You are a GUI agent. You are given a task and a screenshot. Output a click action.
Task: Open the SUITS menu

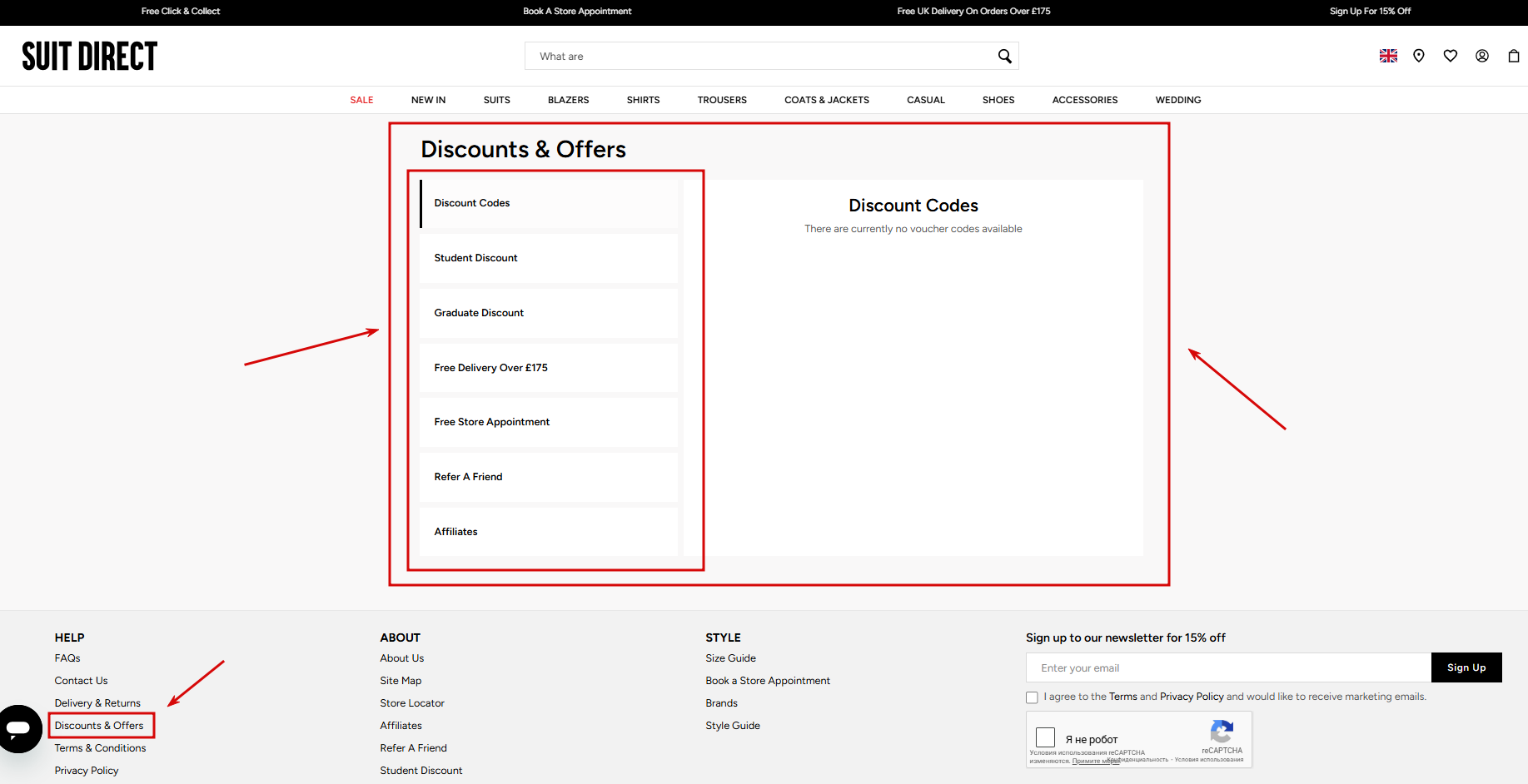click(x=497, y=100)
